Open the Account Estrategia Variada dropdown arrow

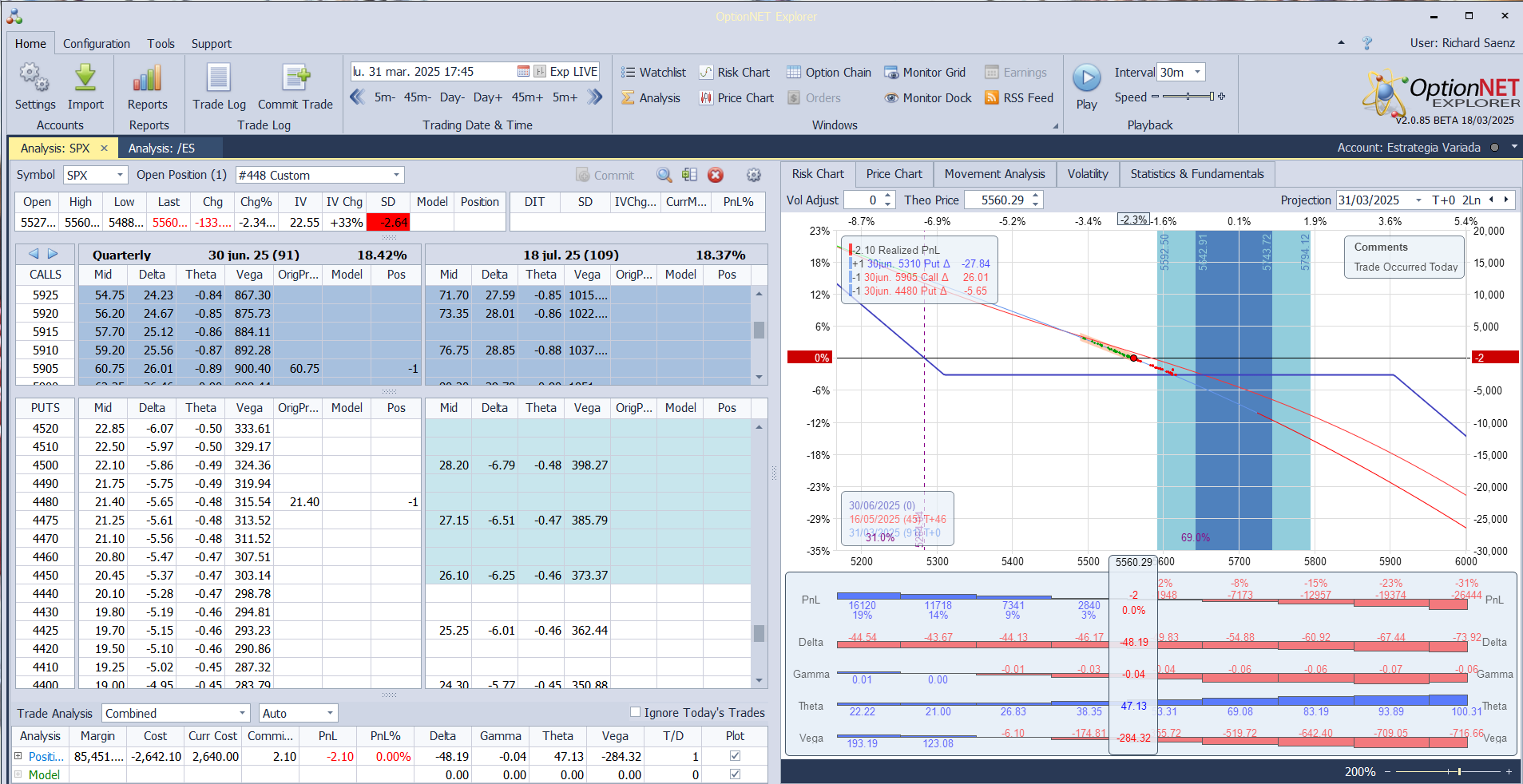point(1514,147)
